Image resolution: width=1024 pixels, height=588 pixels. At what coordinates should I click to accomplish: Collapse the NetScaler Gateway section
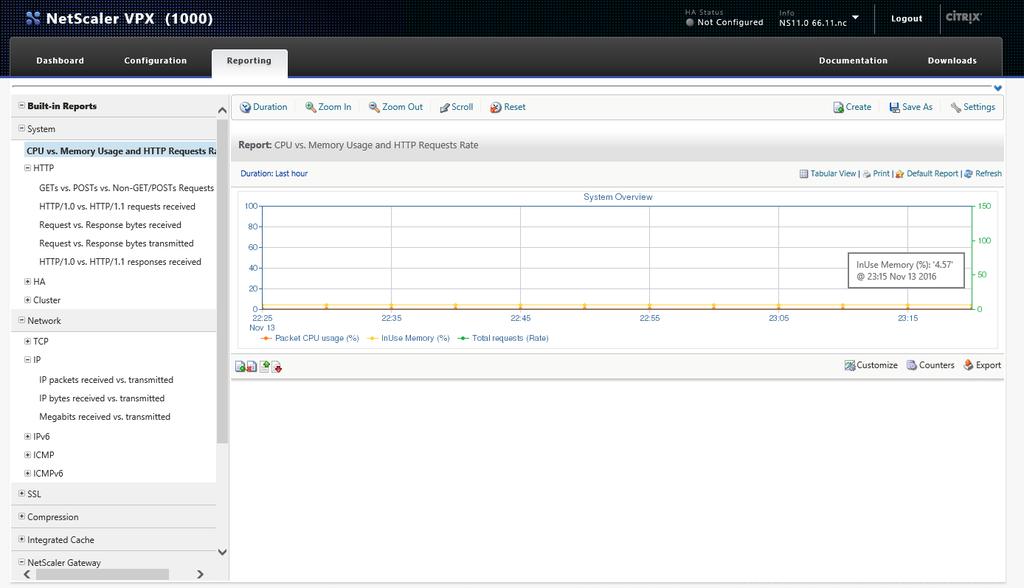[x=22, y=562]
